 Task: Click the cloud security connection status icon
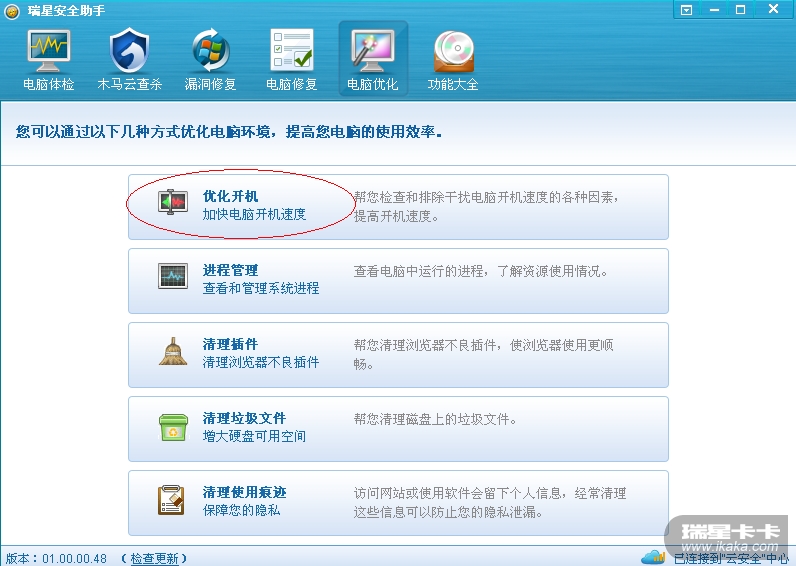[653, 557]
